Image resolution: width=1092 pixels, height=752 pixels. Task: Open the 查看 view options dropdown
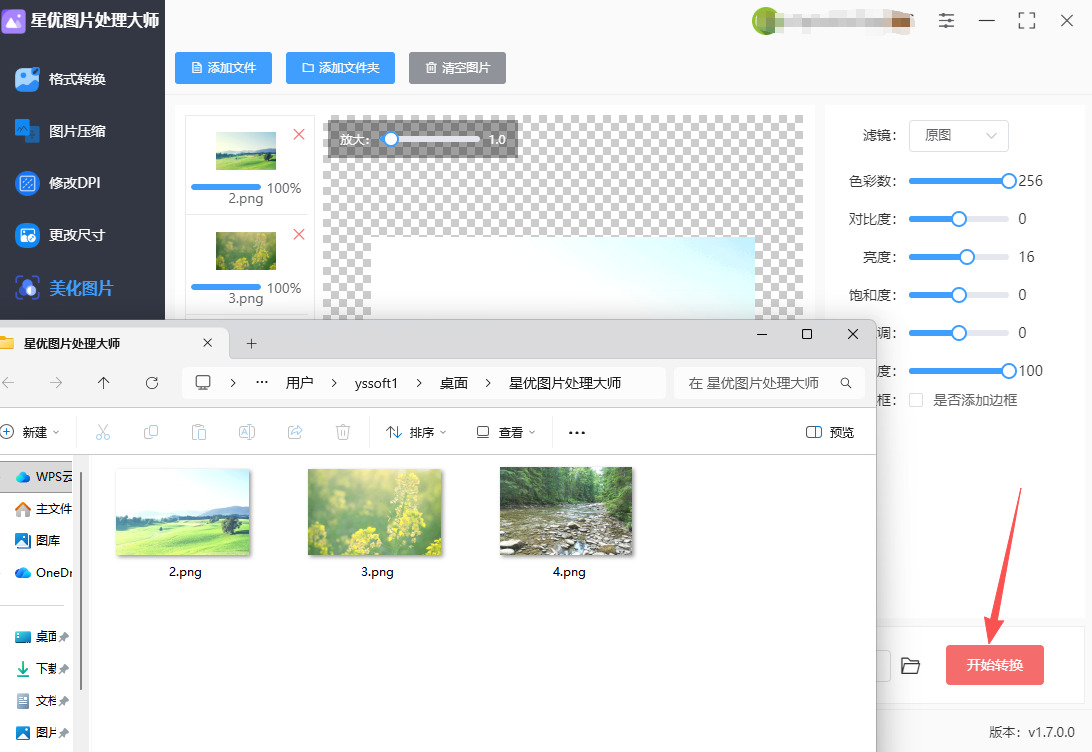(x=506, y=432)
